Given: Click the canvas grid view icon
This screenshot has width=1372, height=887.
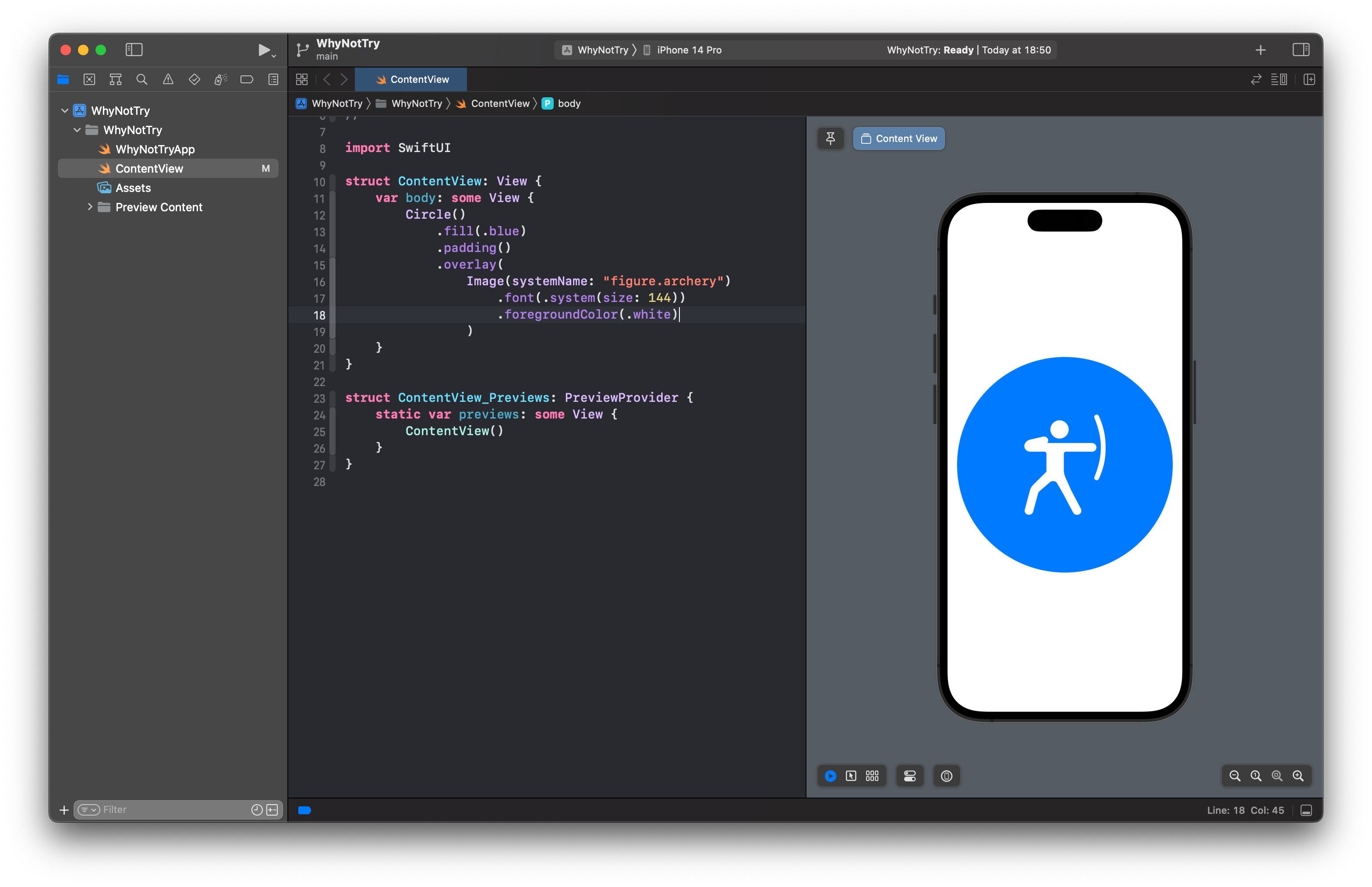Looking at the screenshot, I should (872, 775).
